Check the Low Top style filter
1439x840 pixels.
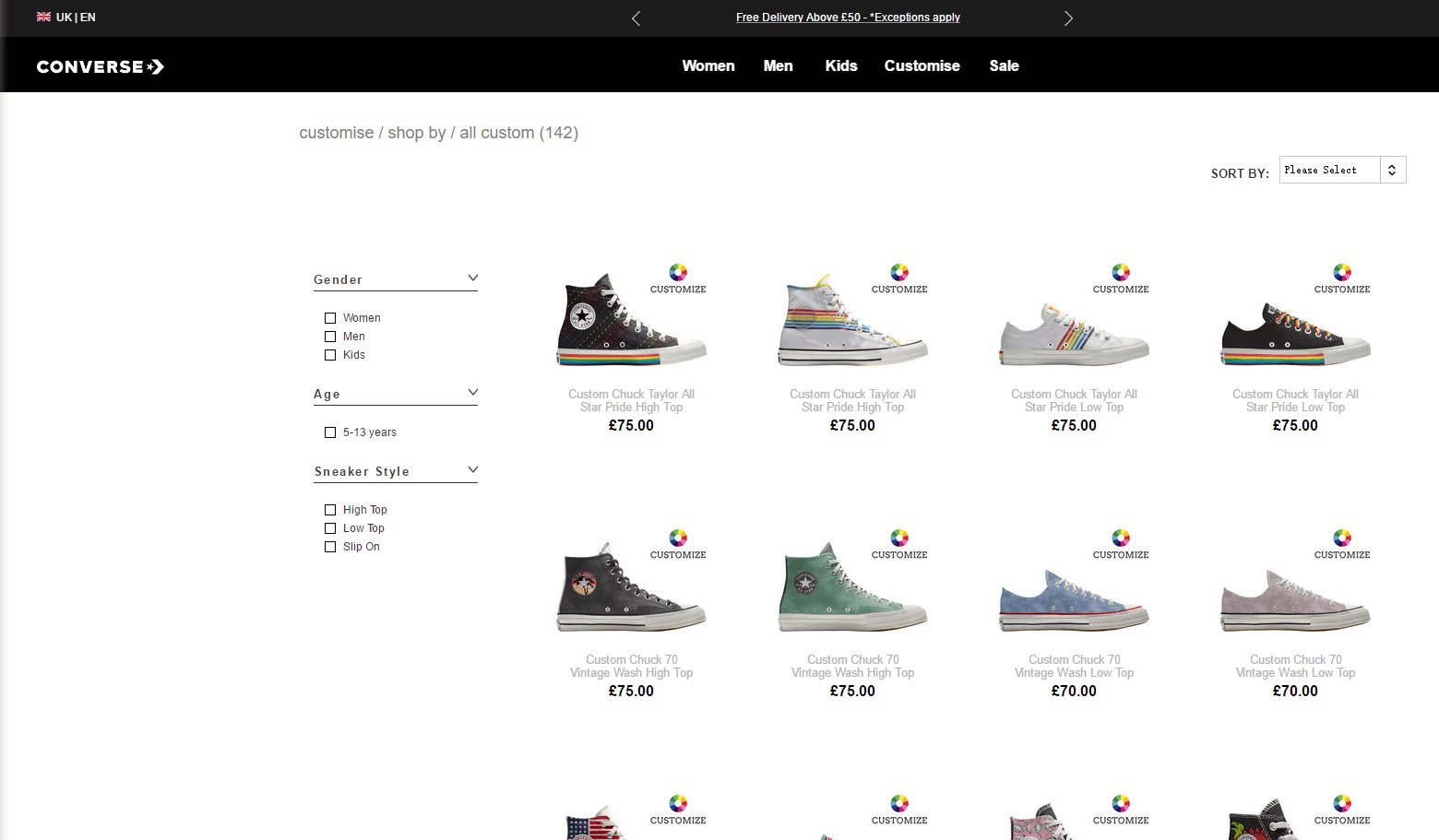pos(330,528)
